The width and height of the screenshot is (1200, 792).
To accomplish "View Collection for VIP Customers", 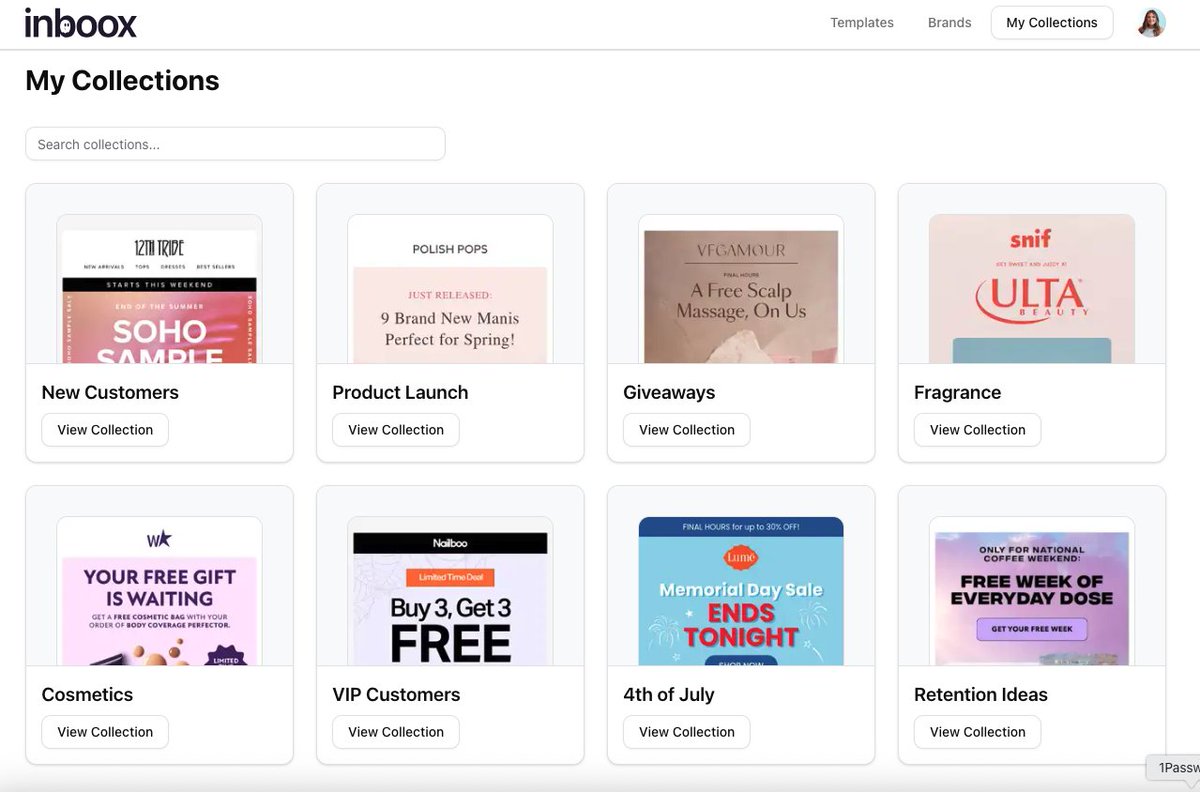I will pos(396,732).
